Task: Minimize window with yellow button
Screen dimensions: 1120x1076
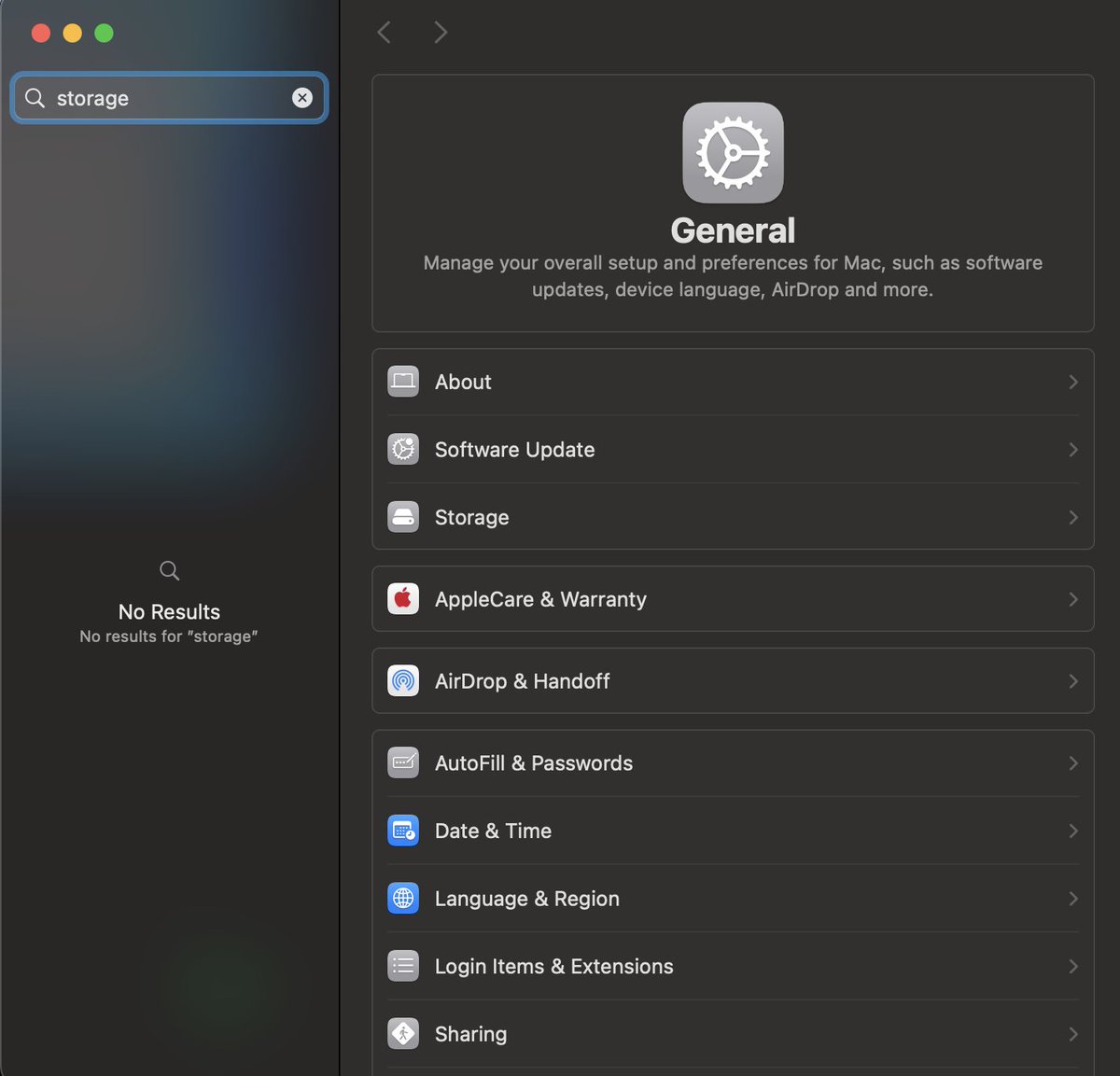Action: pos(73,34)
